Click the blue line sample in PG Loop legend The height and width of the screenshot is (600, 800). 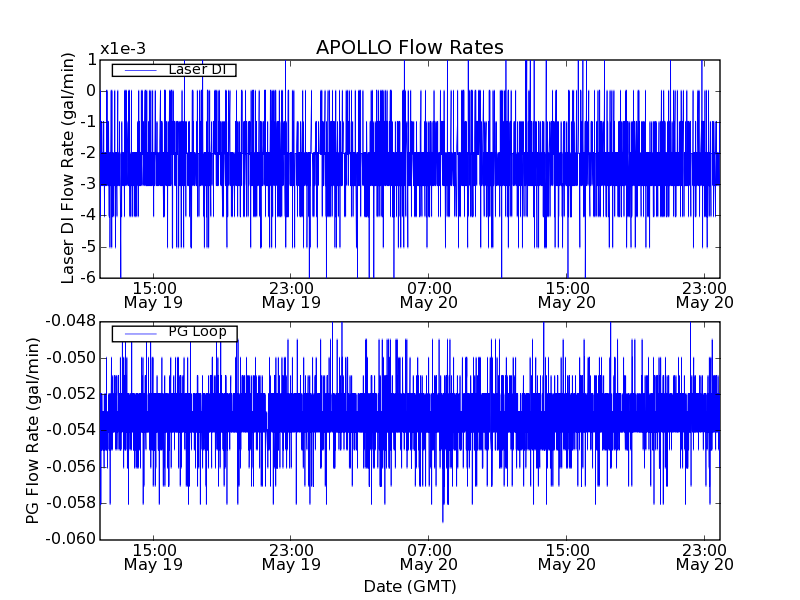click(139, 333)
